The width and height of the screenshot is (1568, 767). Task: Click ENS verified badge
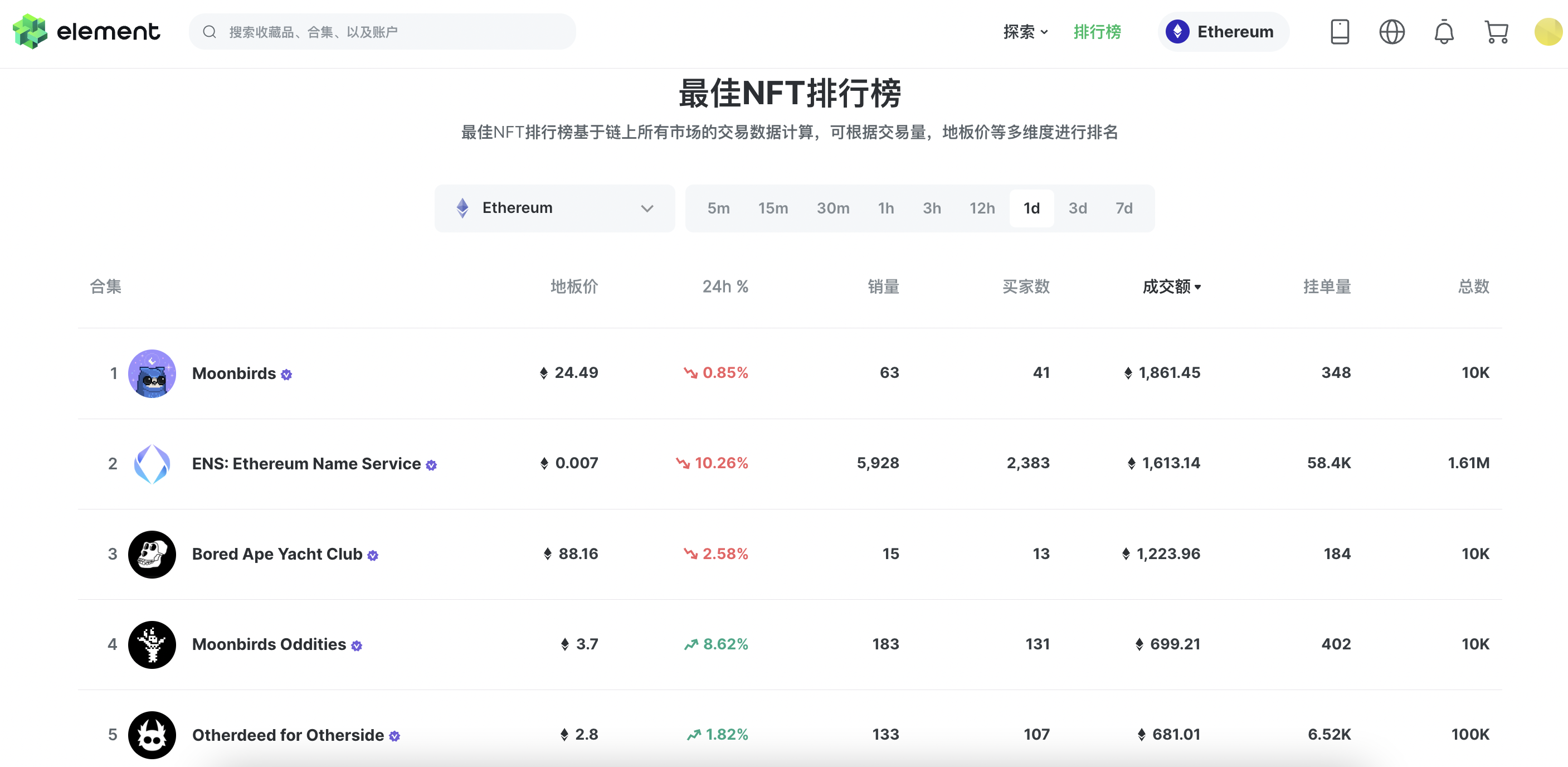[432, 465]
